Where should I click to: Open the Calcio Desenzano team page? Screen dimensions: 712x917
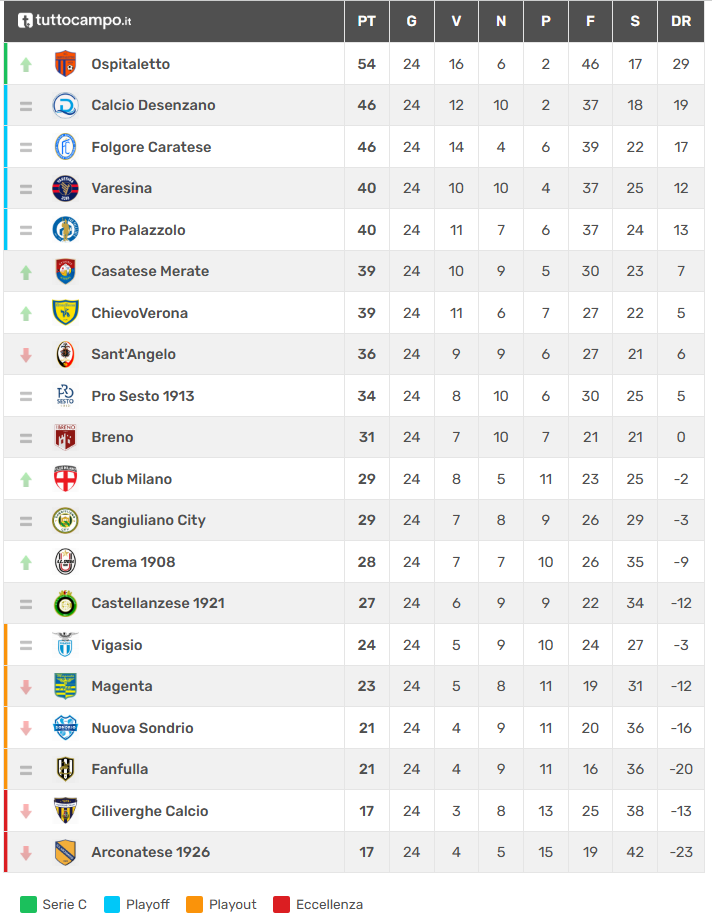point(153,105)
